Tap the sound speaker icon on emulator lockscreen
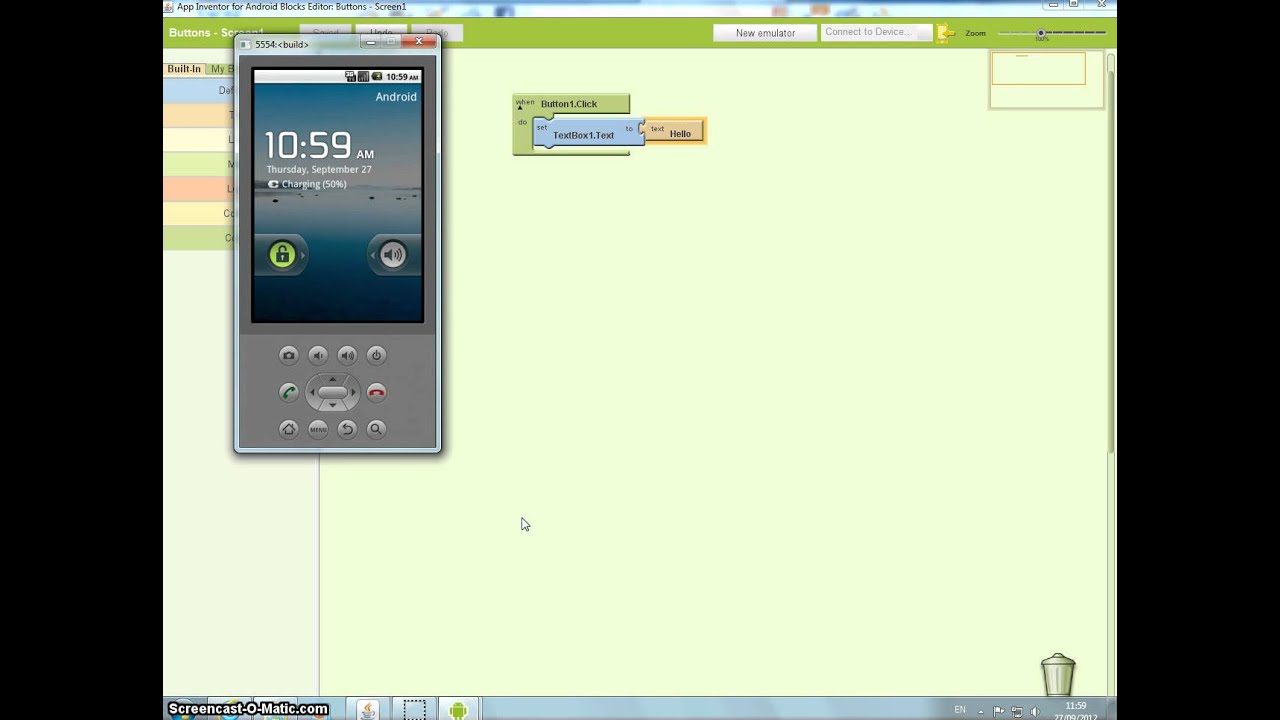This screenshot has height=720, width=1280. pos(393,255)
